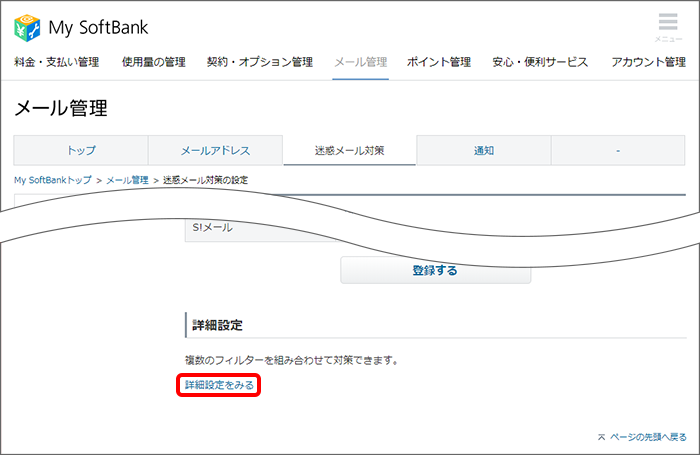The image size is (700, 455).
Task: Switch to the トップ tab
Action: click(x=81, y=150)
